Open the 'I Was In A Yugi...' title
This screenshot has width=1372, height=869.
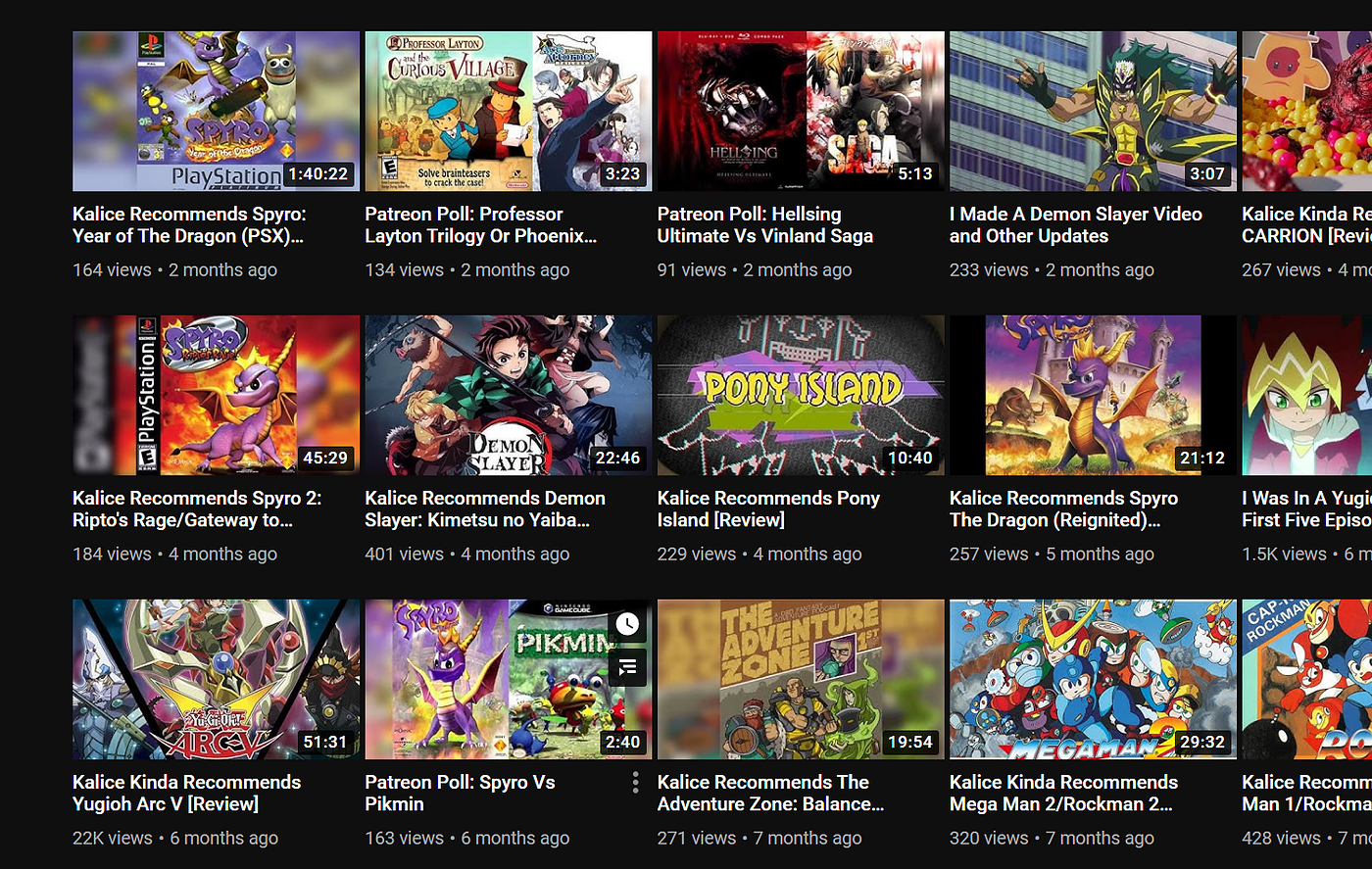pyautogui.click(x=1306, y=508)
